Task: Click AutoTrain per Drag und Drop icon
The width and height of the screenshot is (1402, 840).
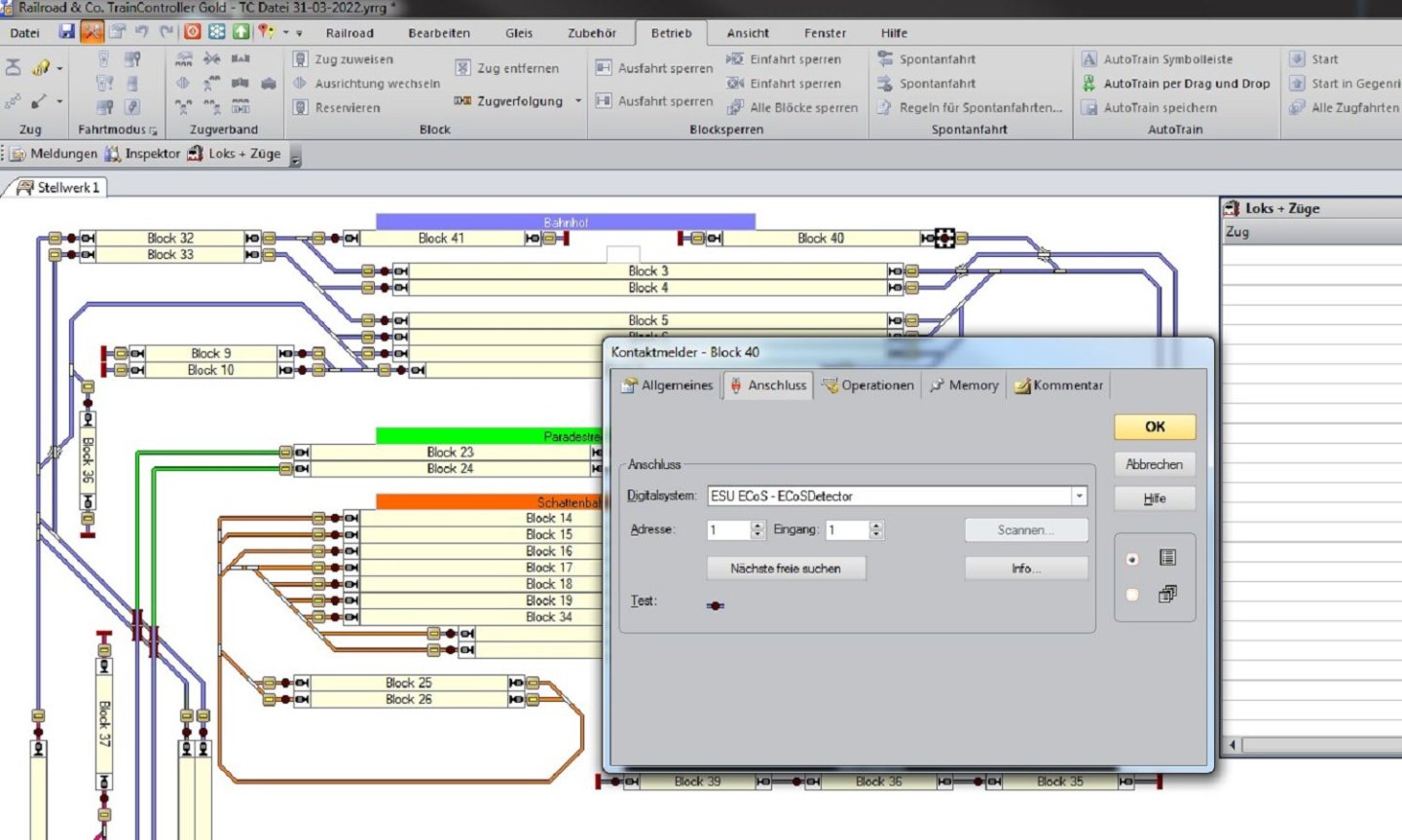Action: point(1089,84)
